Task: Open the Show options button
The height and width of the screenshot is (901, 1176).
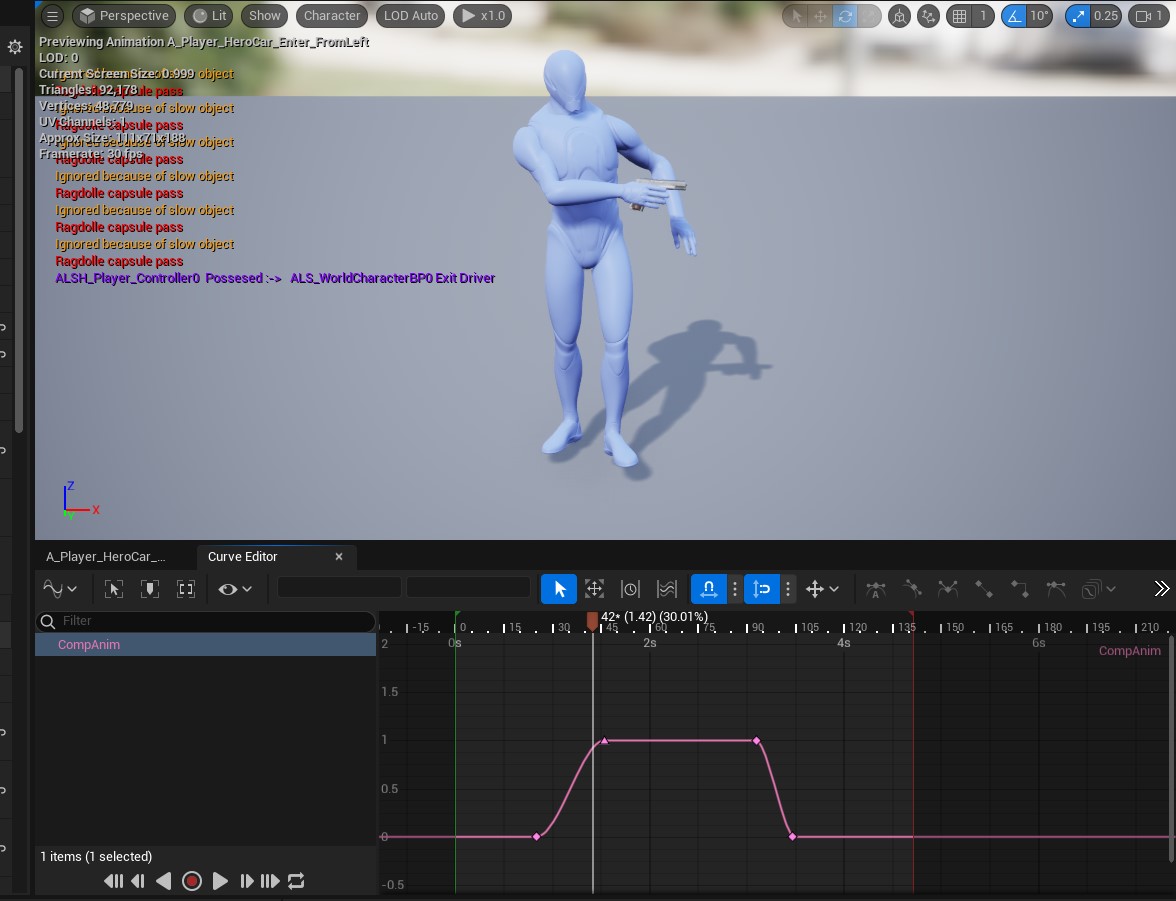Action: 265,16
